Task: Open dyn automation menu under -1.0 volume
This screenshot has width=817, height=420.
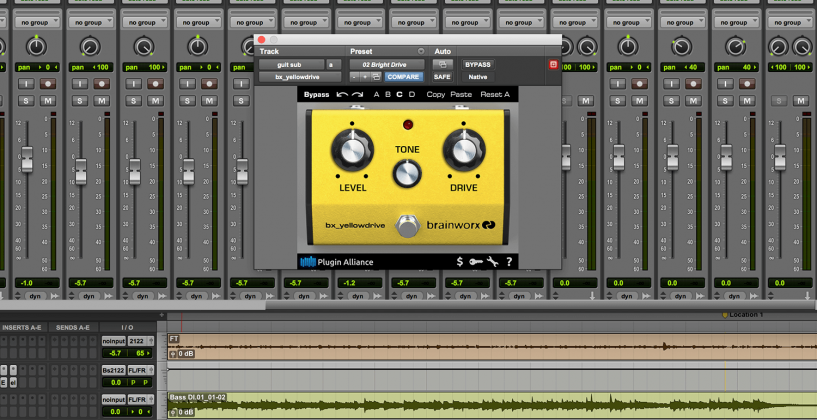Action: [36, 296]
